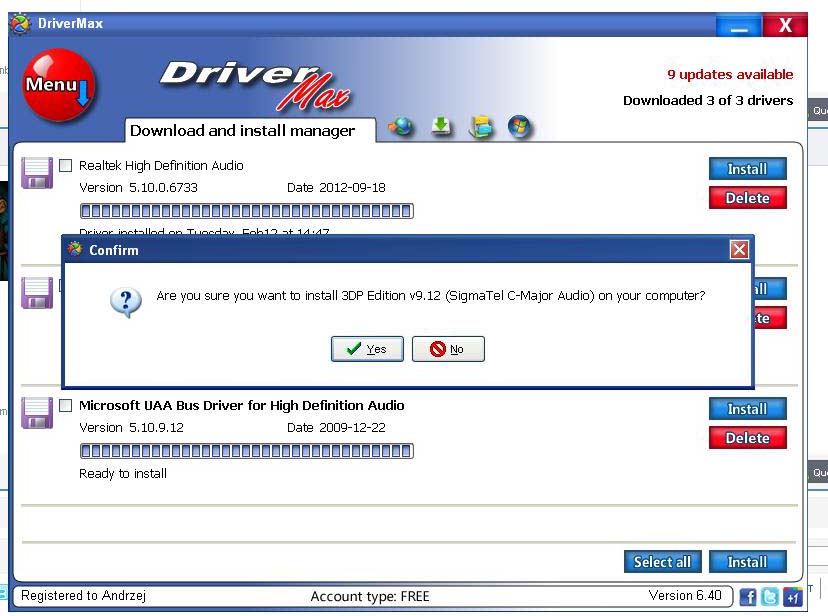This screenshot has width=828, height=616.
Task: Click the bottom Install button beside Select all
Action: (747, 562)
